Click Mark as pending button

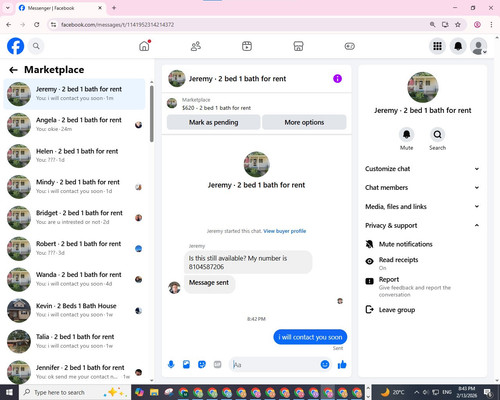click(x=213, y=122)
